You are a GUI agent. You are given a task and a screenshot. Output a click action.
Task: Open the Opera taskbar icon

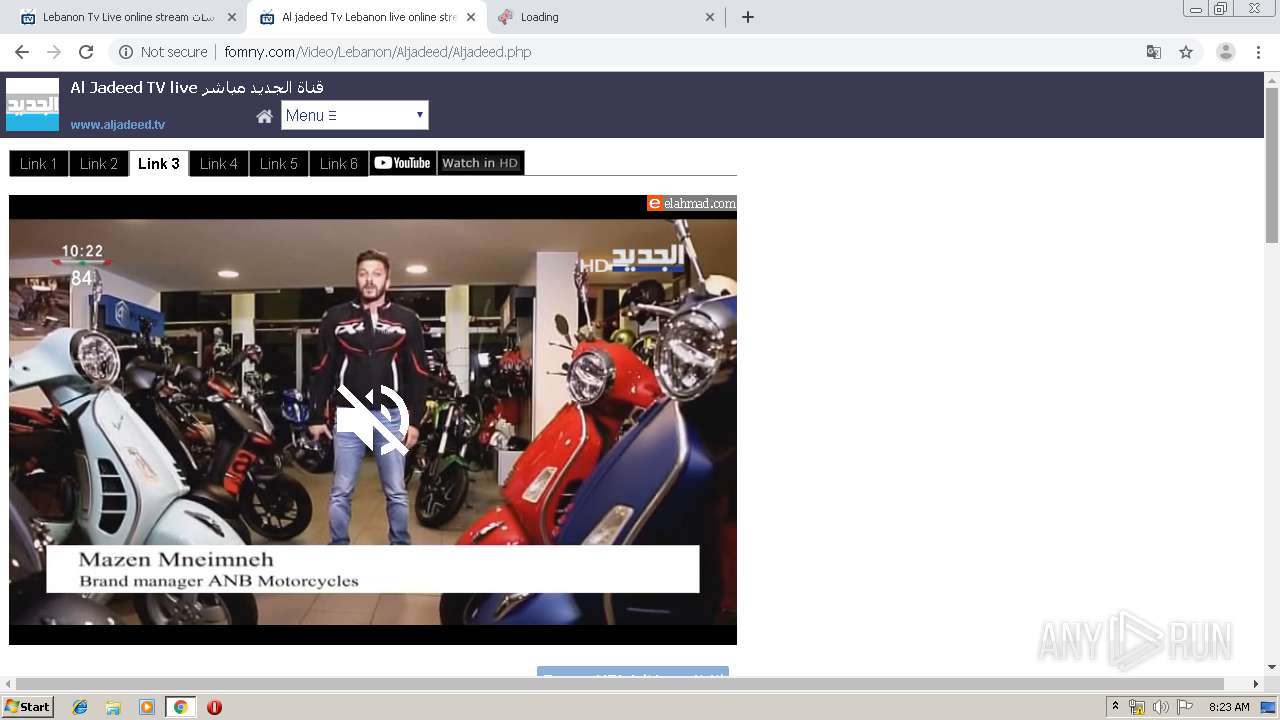coord(214,707)
